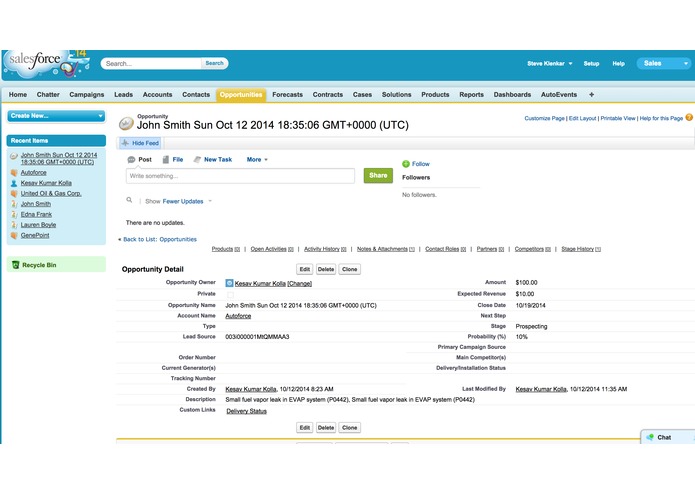695x494 pixels.
Task: Click the person icon beside Kesav Kumar Kolla
Action: click(x=14, y=183)
